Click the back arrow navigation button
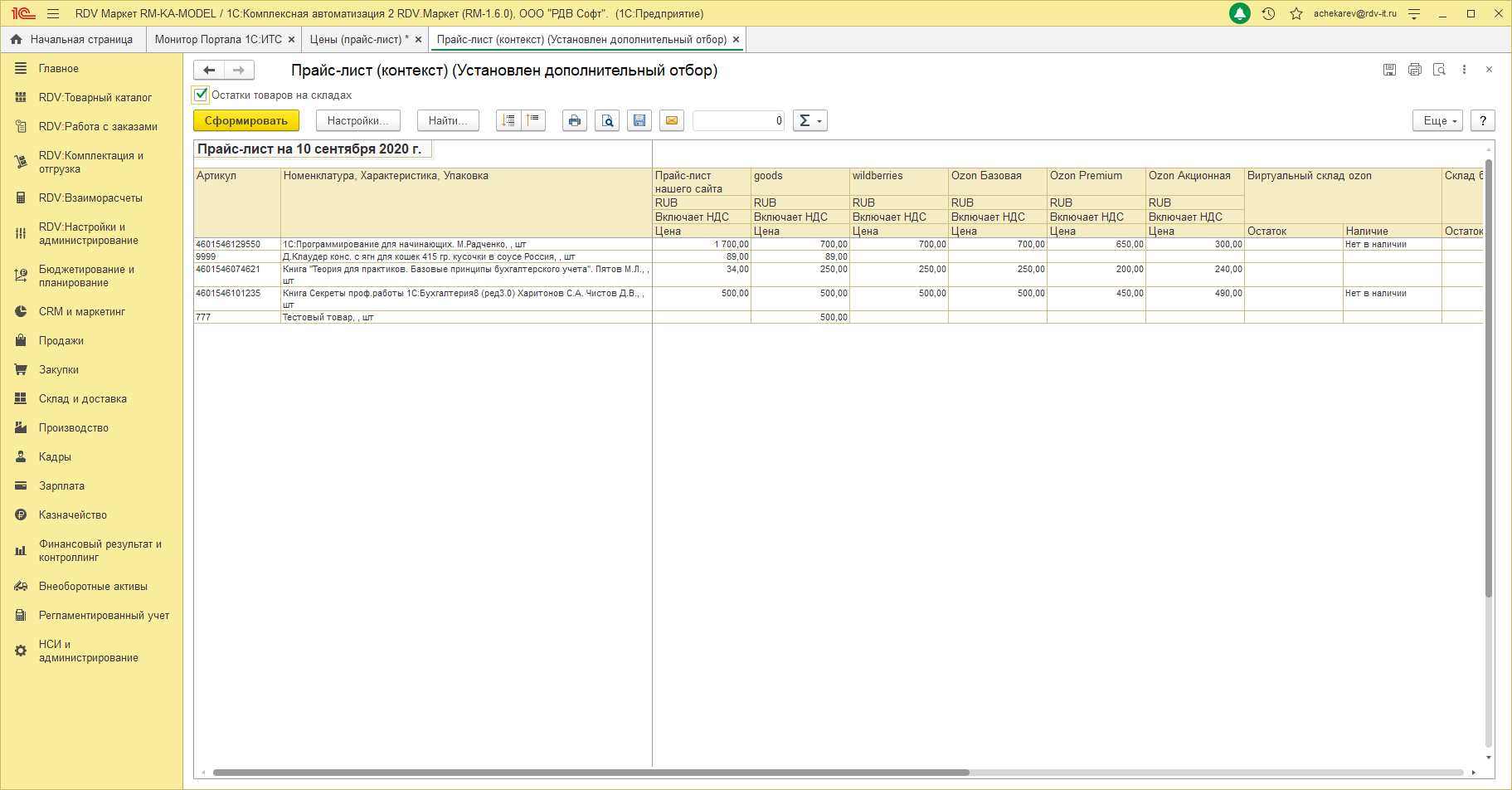 (x=209, y=70)
